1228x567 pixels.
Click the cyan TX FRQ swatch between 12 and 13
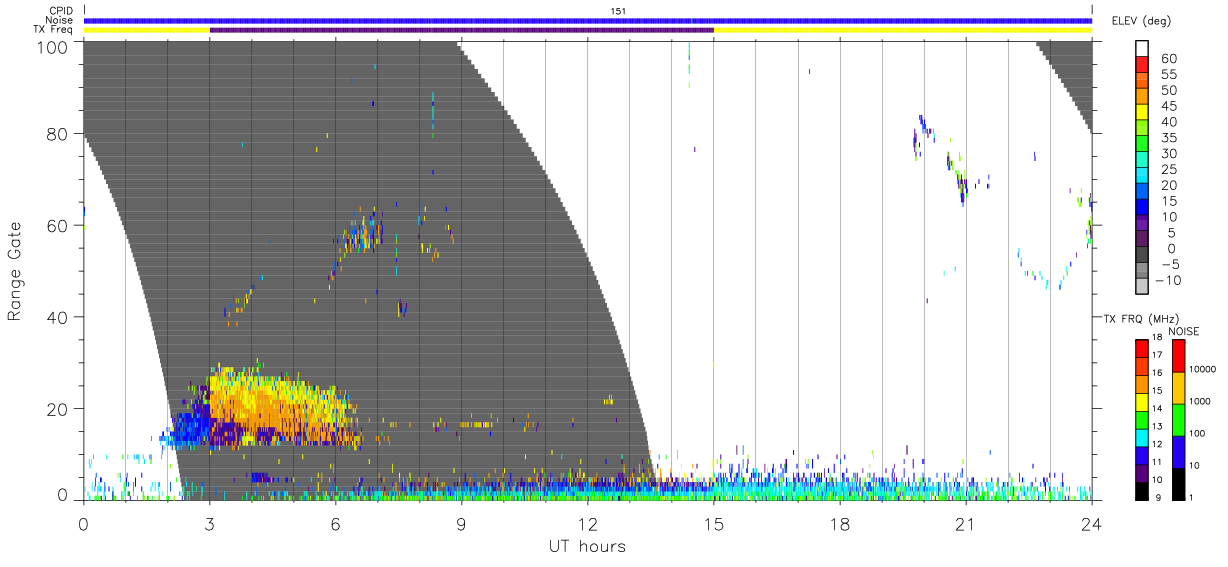pyautogui.click(x=1142, y=437)
